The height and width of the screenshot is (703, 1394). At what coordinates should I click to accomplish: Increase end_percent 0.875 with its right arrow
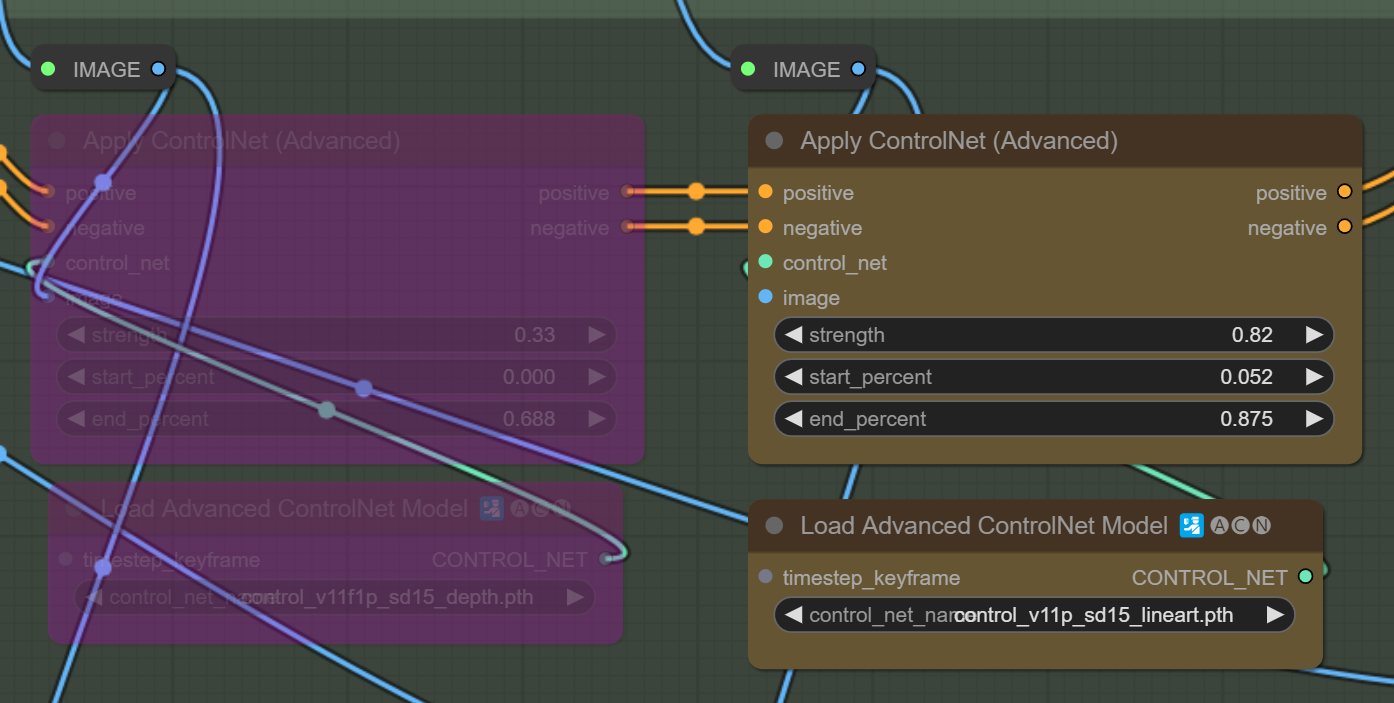point(1314,419)
